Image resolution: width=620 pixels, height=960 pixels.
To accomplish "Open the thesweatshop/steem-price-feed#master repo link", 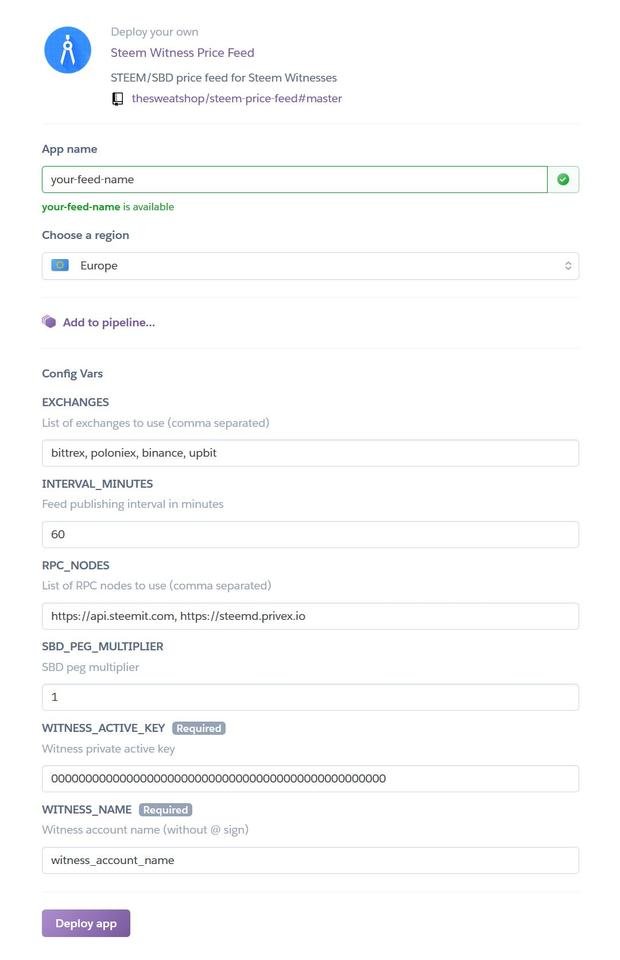I will 237,99.
